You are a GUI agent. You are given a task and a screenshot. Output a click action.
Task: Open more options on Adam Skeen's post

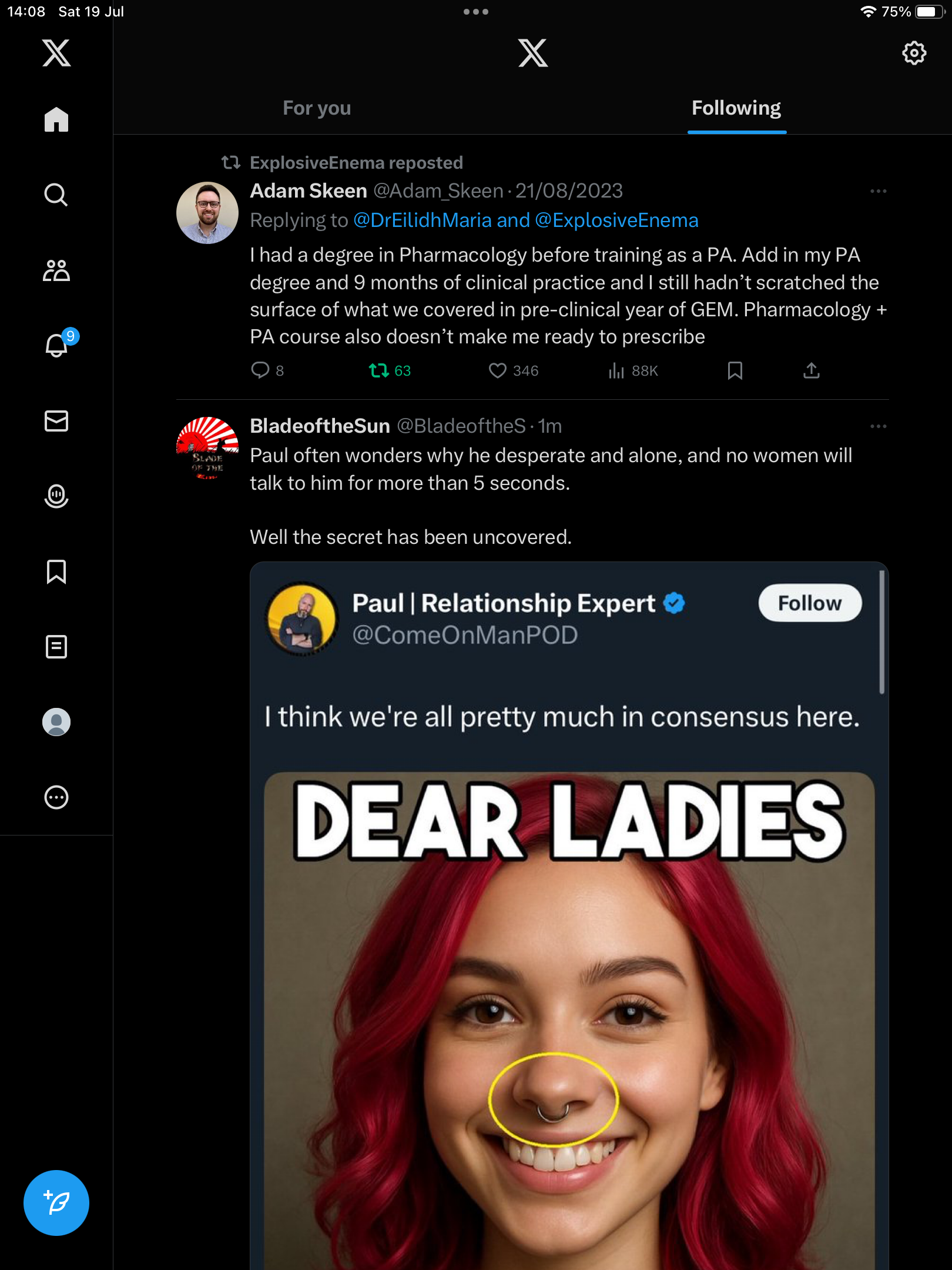point(879,191)
